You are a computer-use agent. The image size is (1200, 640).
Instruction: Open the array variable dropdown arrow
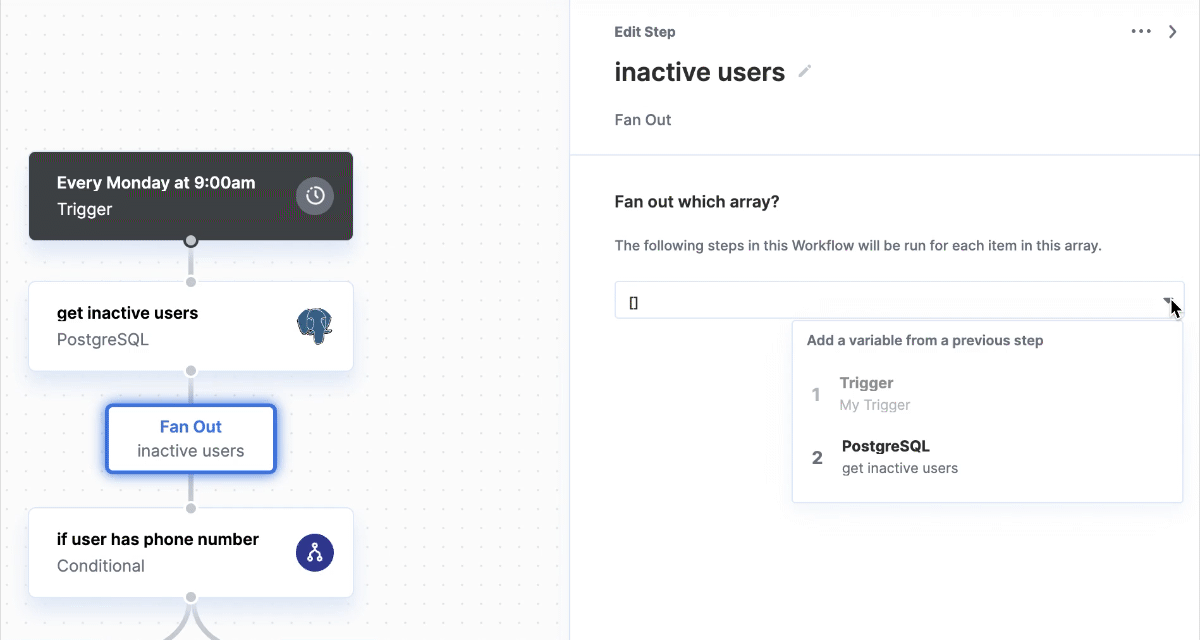click(x=1167, y=300)
